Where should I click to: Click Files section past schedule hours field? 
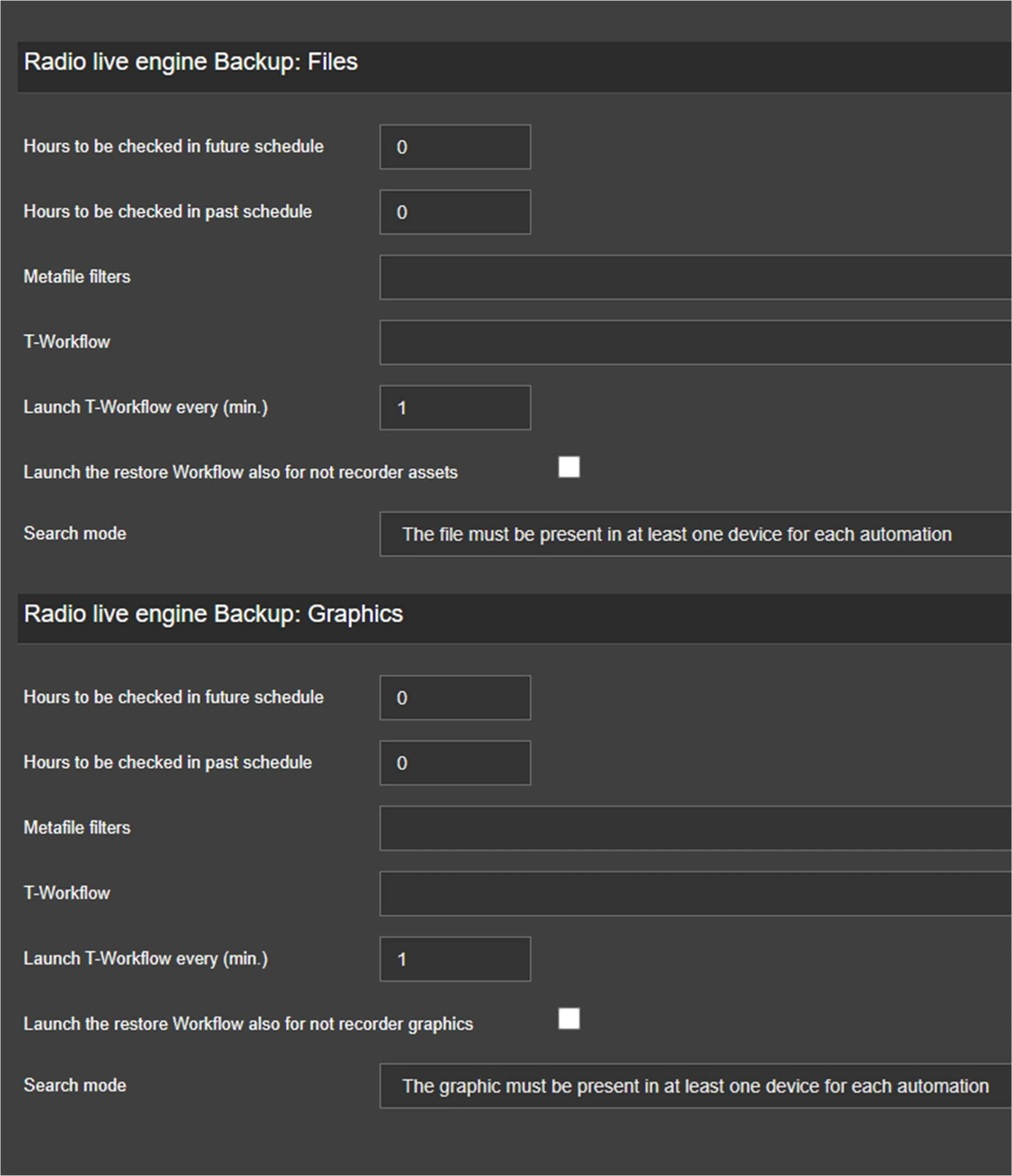[455, 212]
